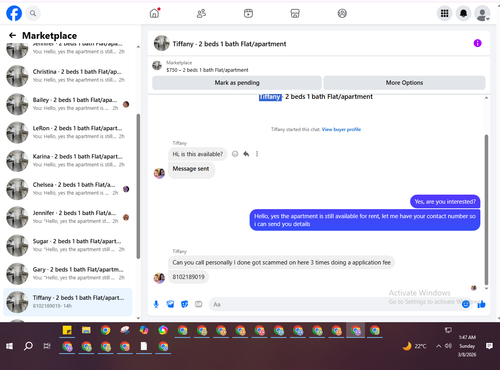
Task: Click the Facebook logo
Action: (x=14, y=13)
